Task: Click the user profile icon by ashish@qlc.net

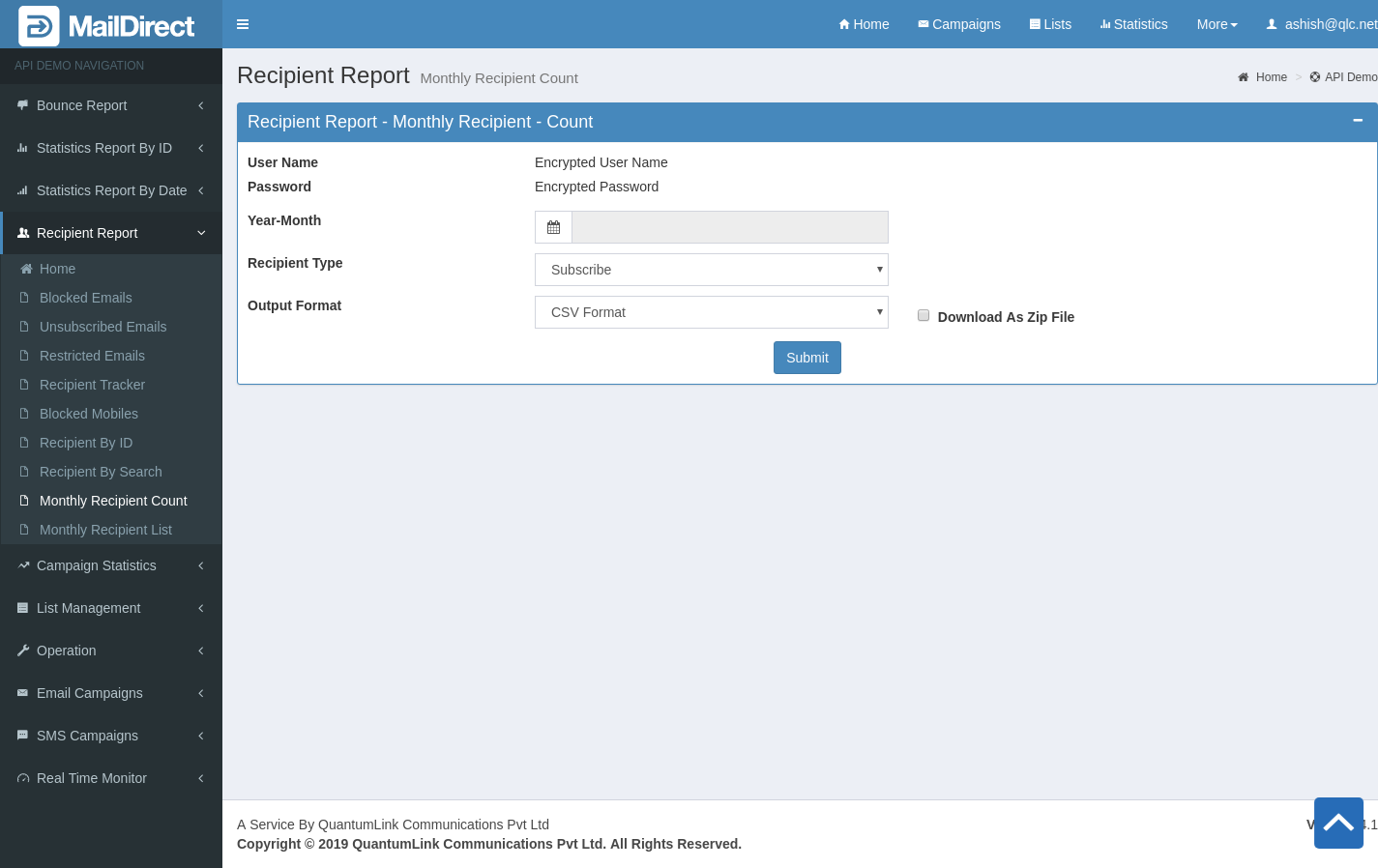Action: tap(1272, 24)
